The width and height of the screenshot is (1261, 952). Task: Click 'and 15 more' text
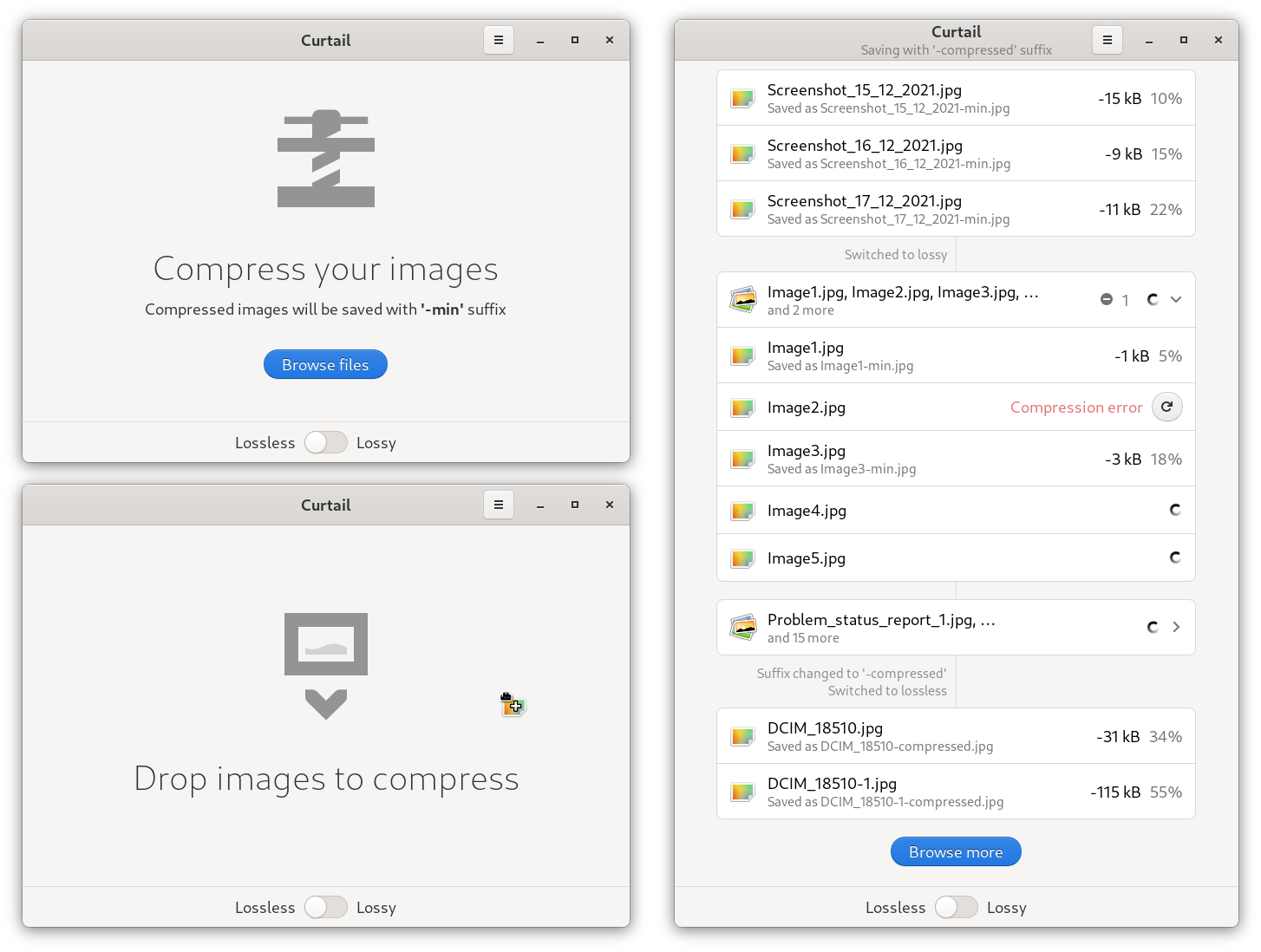803,638
